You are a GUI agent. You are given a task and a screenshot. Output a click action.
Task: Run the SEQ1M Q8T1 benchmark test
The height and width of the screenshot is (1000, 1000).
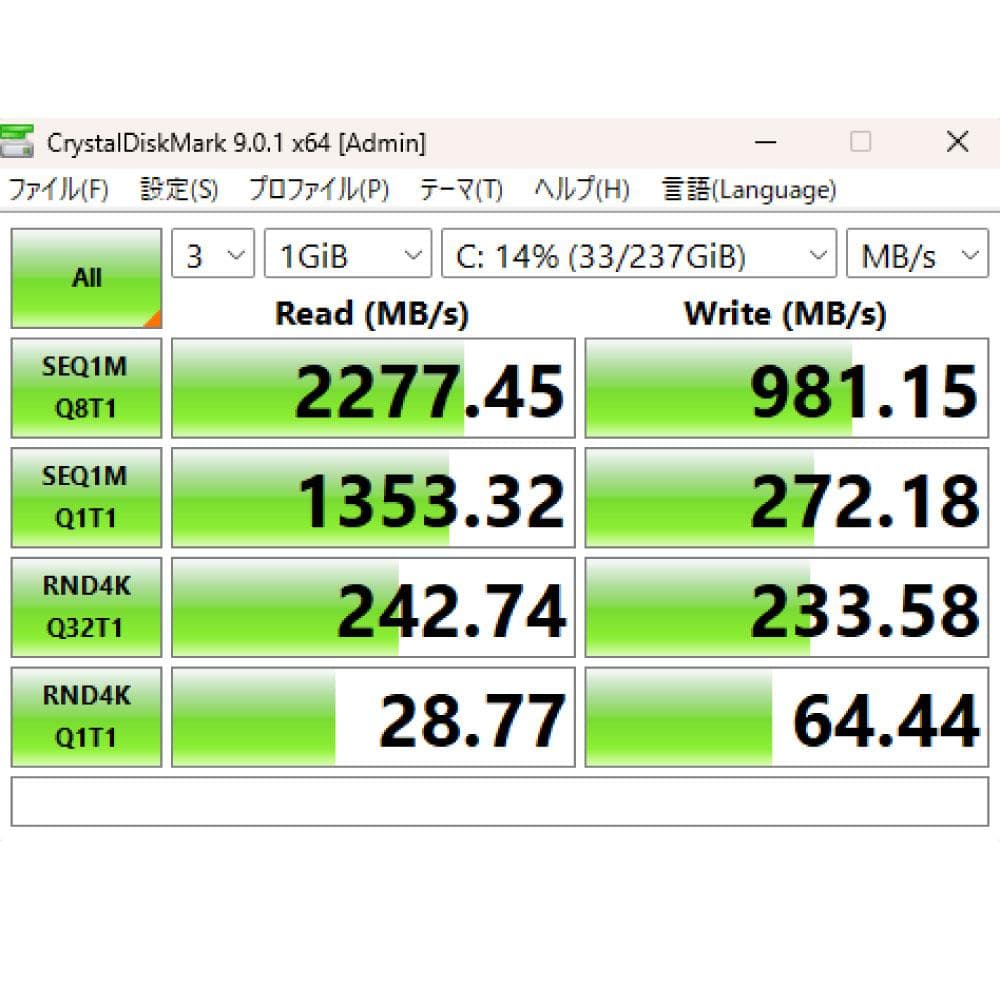click(85, 387)
